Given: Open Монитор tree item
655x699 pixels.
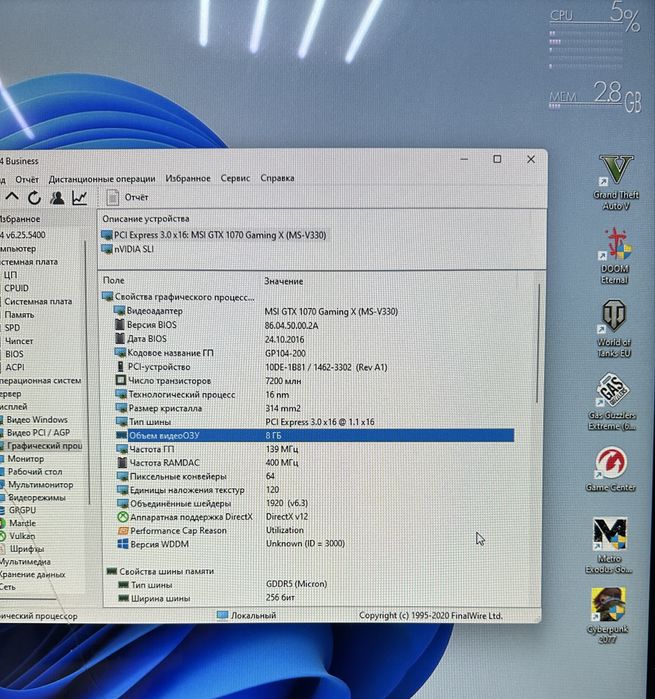Looking at the screenshot, I should pos(22,458).
